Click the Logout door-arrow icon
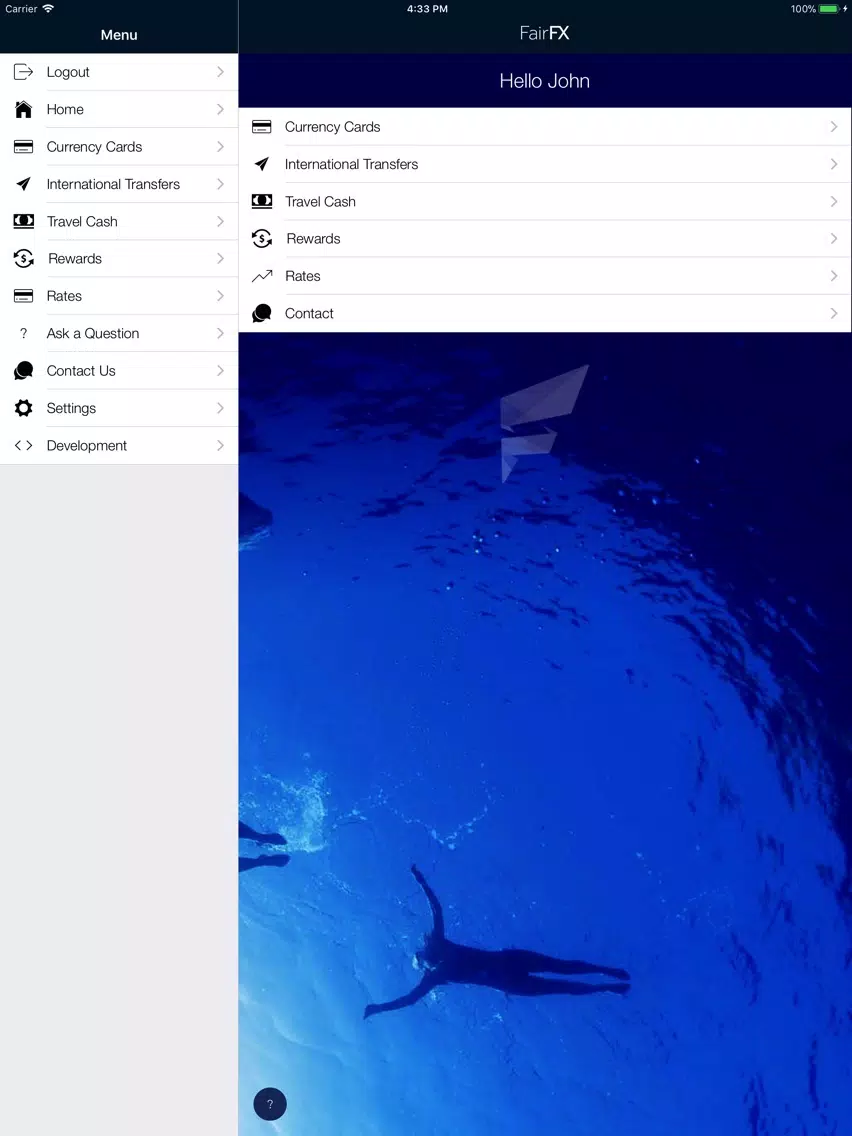This screenshot has width=852, height=1136. (23, 72)
